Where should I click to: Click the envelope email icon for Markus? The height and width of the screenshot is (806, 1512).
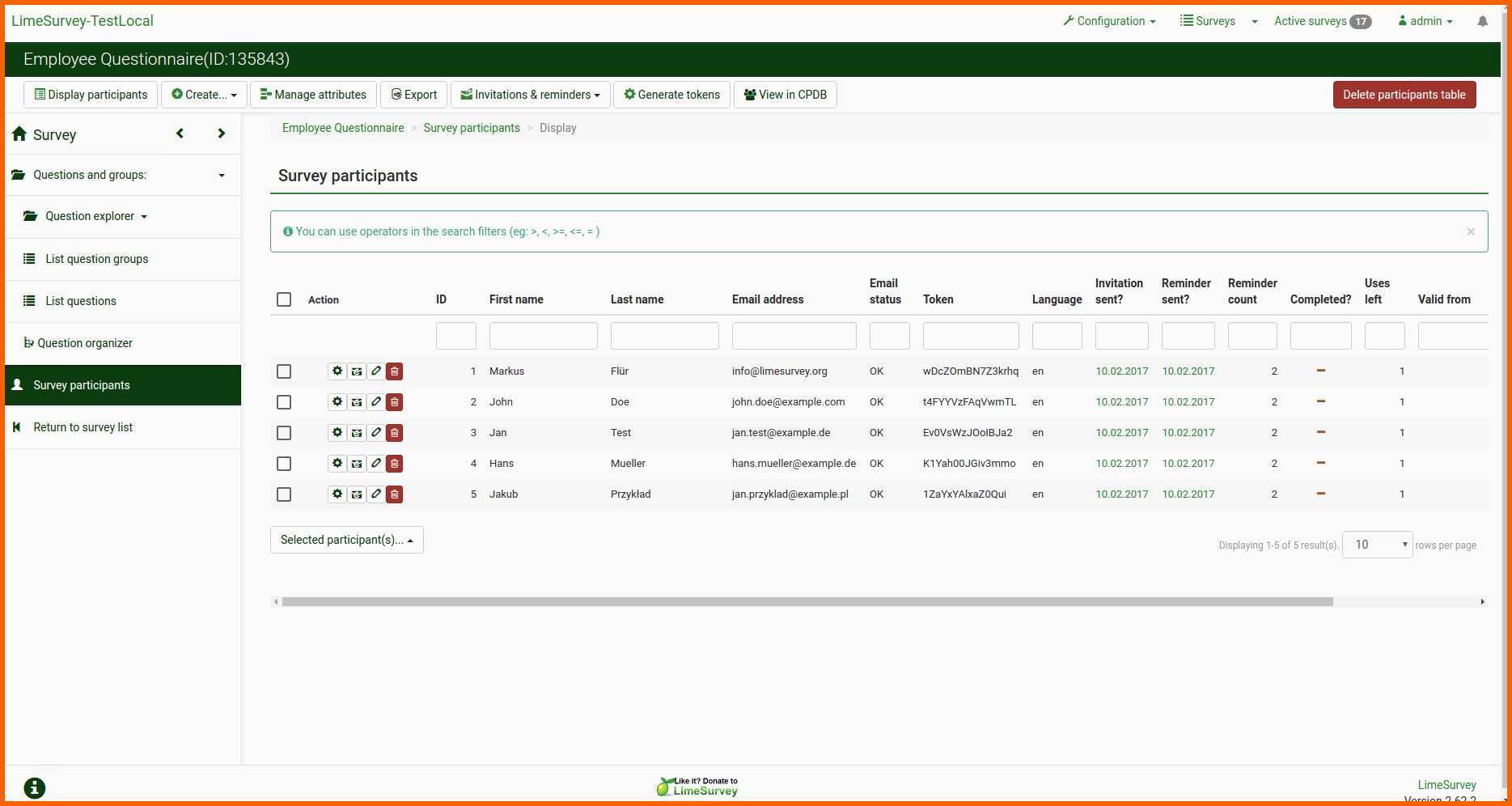click(x=357, y=371)
